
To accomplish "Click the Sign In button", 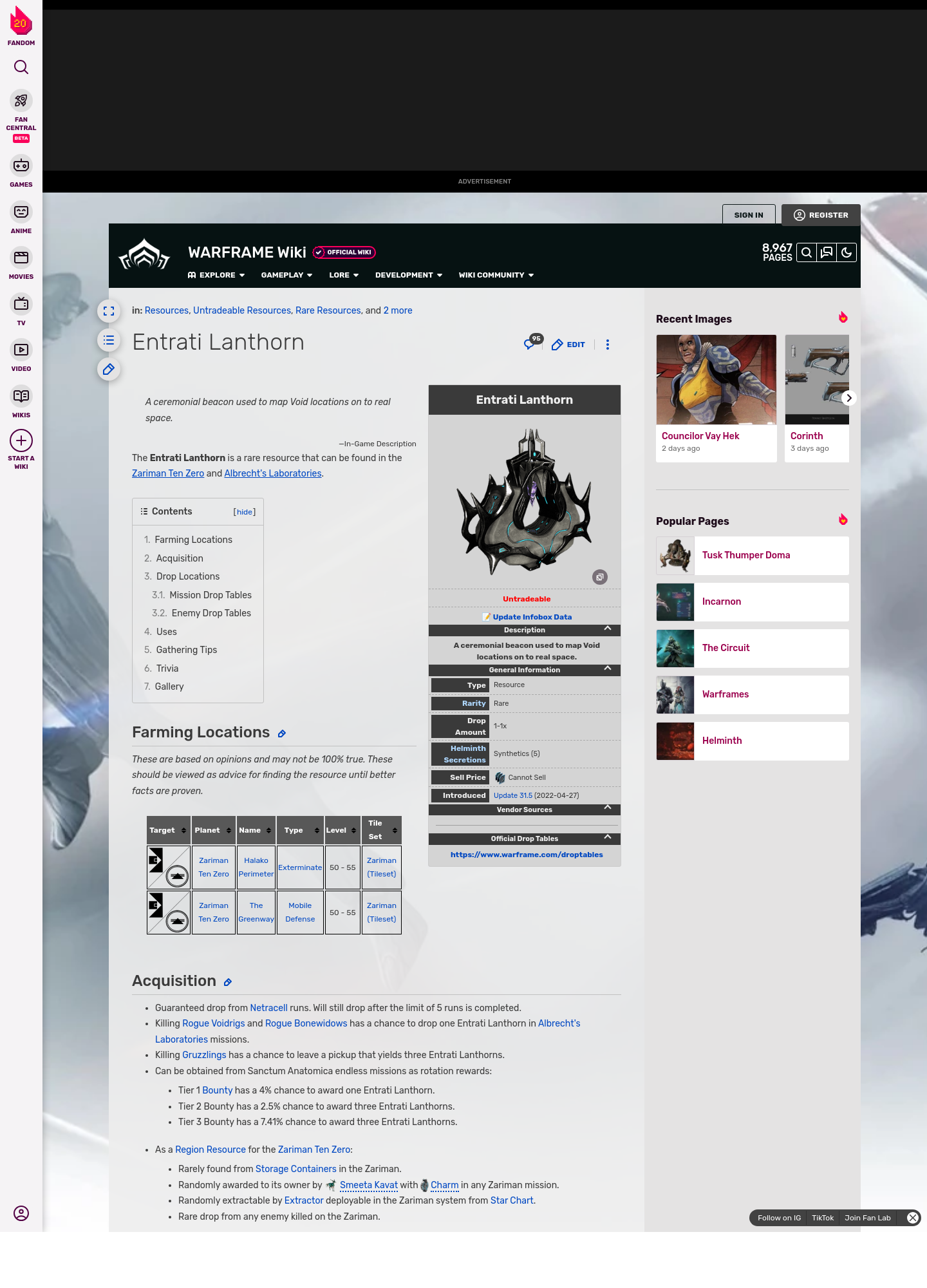I will (749, 215).
